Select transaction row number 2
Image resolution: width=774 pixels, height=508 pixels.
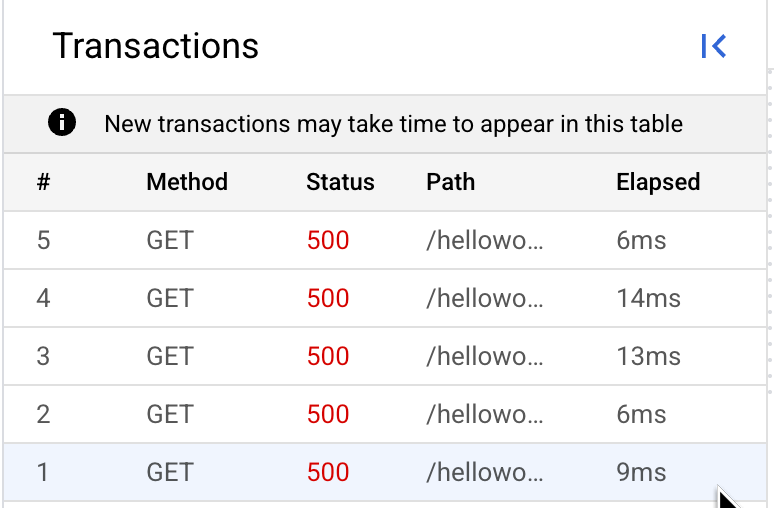385,414
